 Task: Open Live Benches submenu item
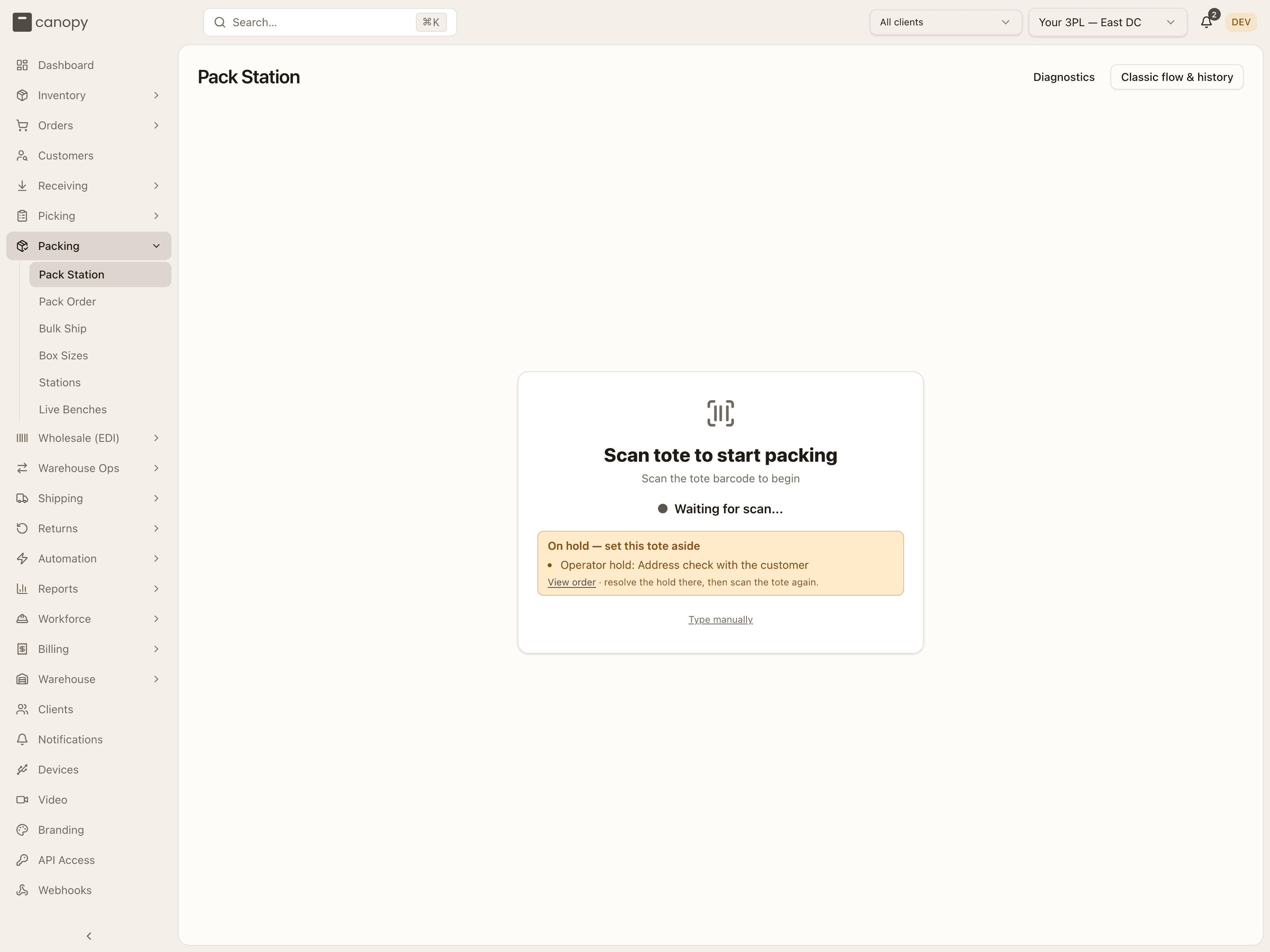point(100,409)
